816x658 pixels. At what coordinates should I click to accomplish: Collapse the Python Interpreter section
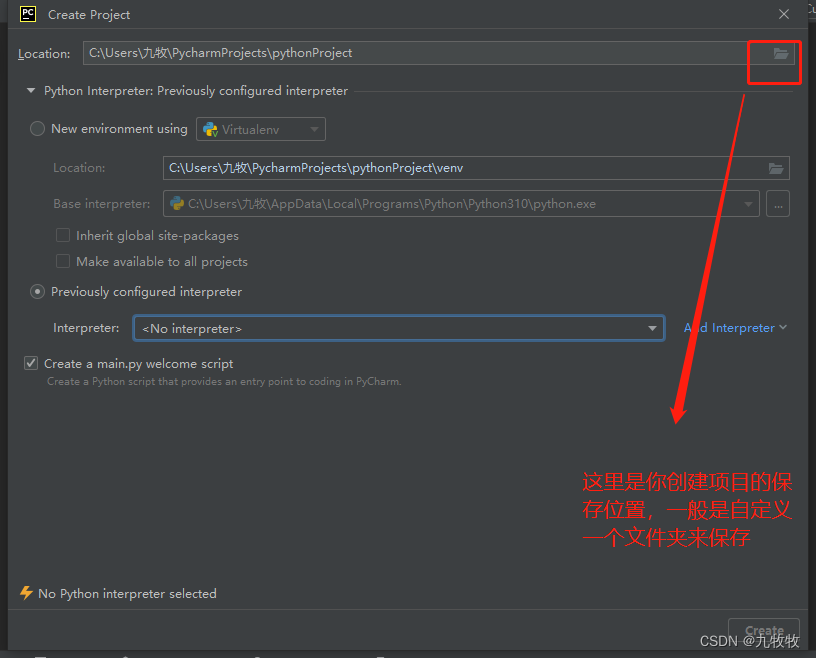[x=31, y=91]
